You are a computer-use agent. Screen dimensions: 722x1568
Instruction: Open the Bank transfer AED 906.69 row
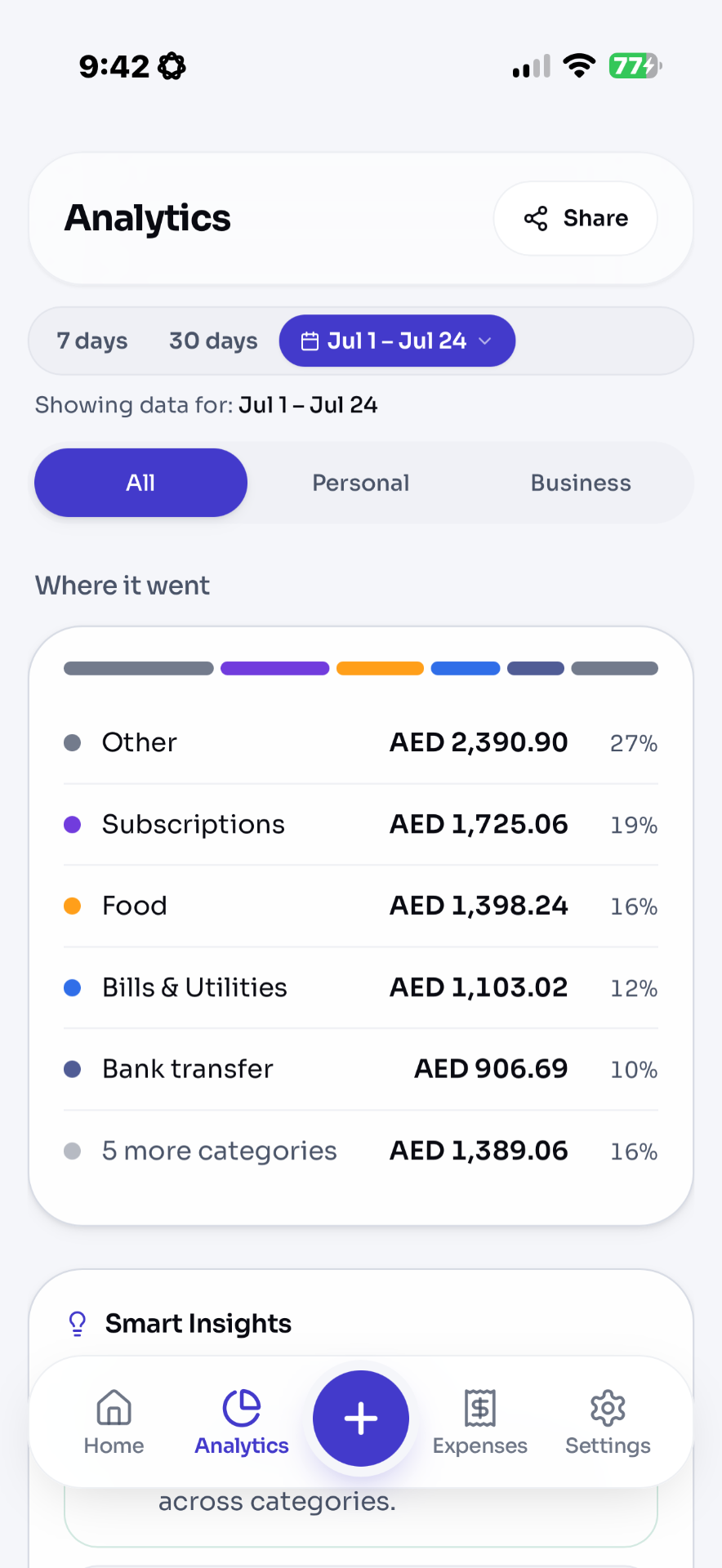[361, 1069]
